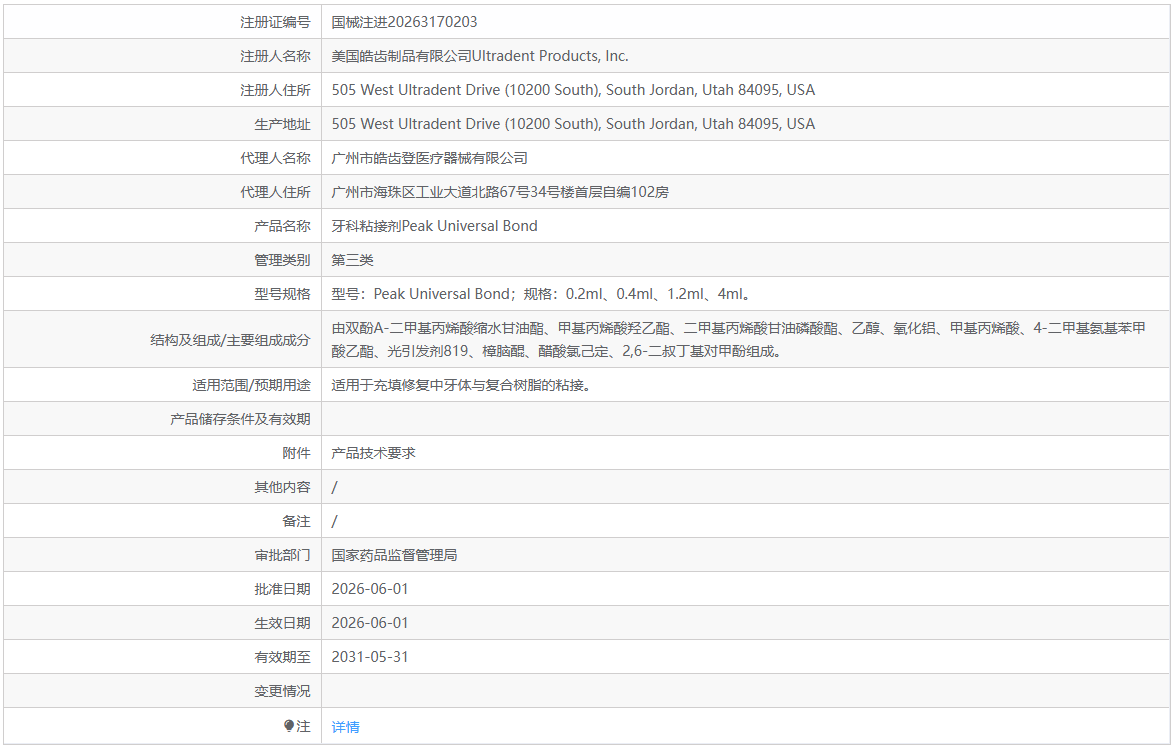Click the 变更情况 label
This screenshot has width=1174, height=750.
[282, 691]
